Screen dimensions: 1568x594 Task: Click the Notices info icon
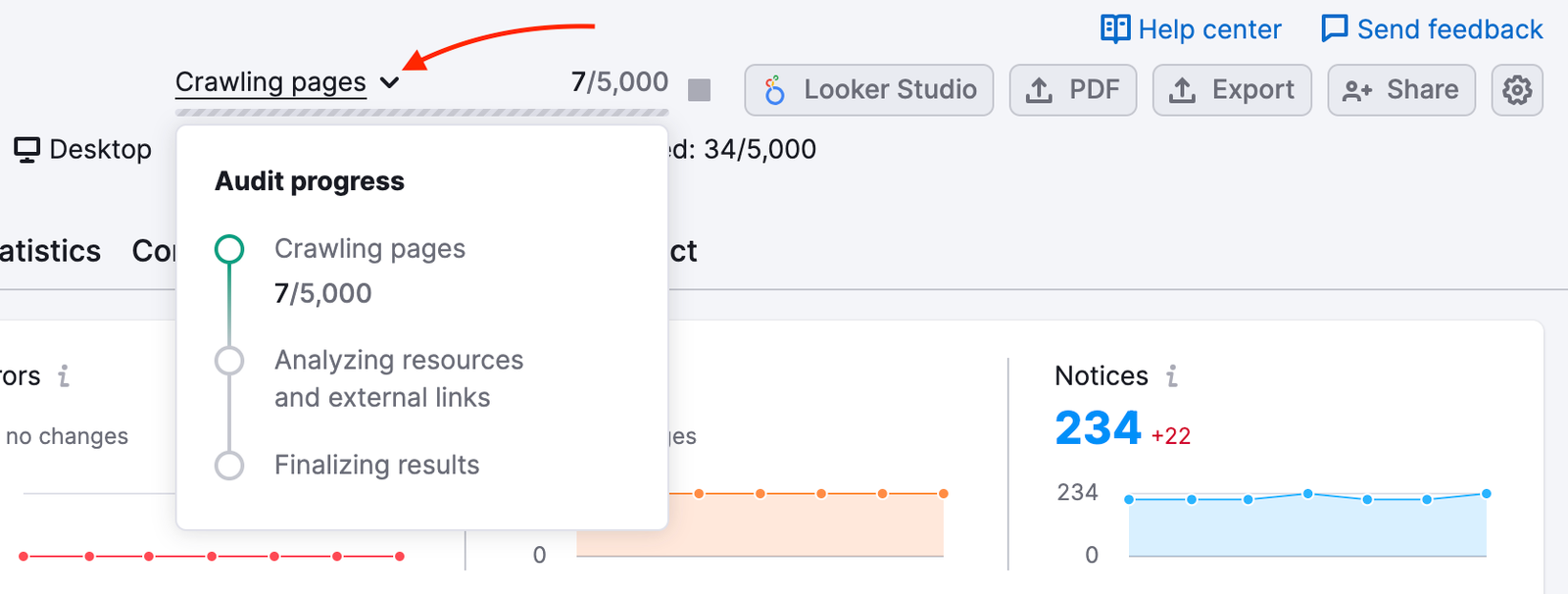1171,375
